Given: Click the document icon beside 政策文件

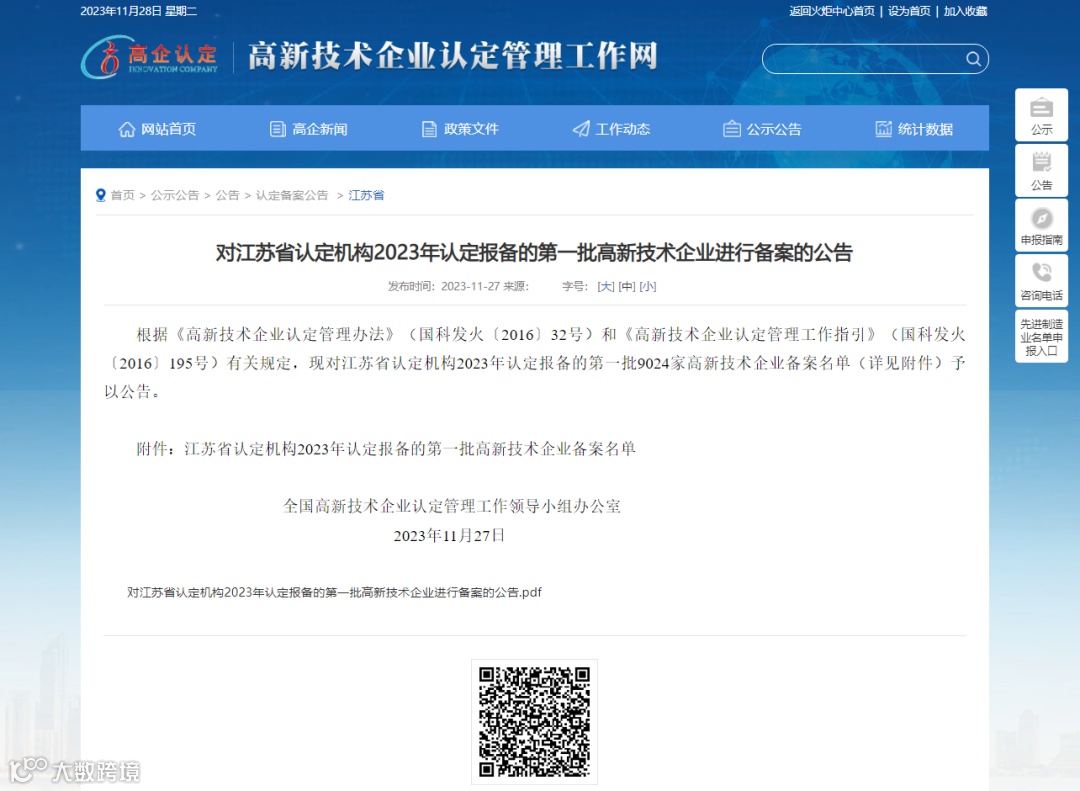Looking at the screenshot, I should 429,129.
